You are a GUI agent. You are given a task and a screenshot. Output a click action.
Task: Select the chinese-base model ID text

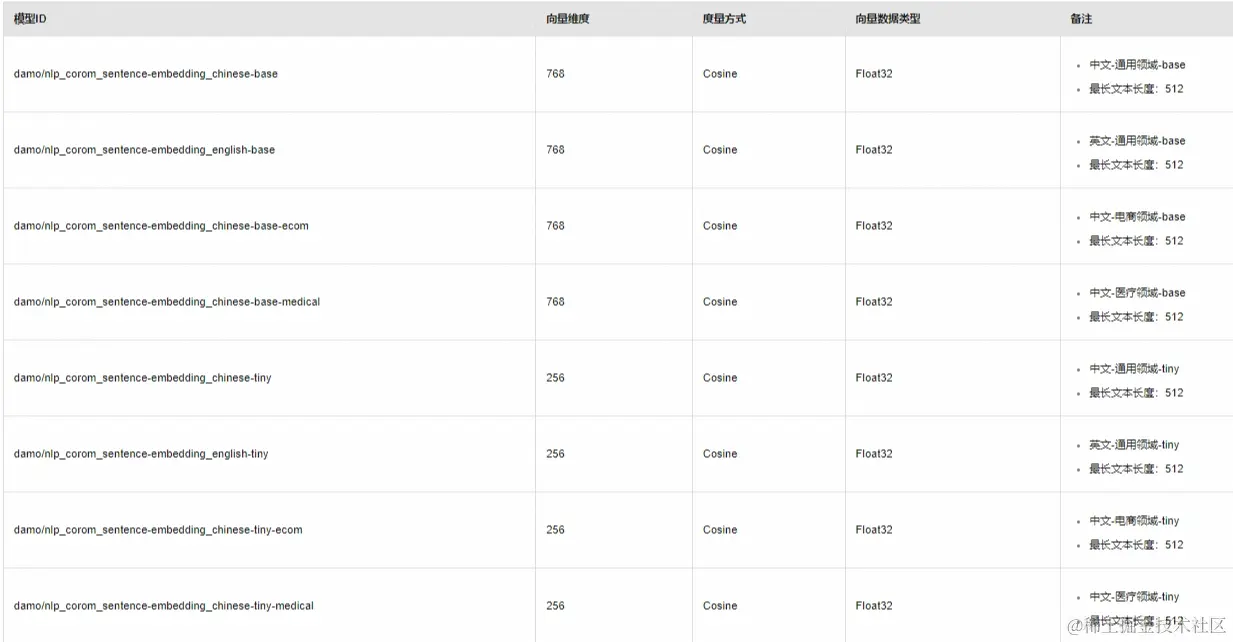click(146, 74)
